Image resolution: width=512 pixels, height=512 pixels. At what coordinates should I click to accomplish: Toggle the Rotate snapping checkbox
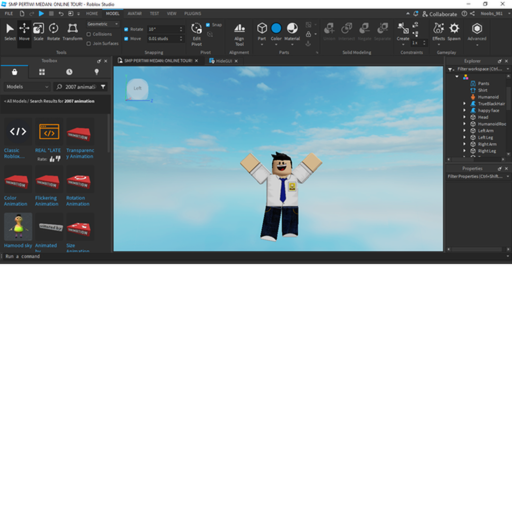click(x=126, y=29)
